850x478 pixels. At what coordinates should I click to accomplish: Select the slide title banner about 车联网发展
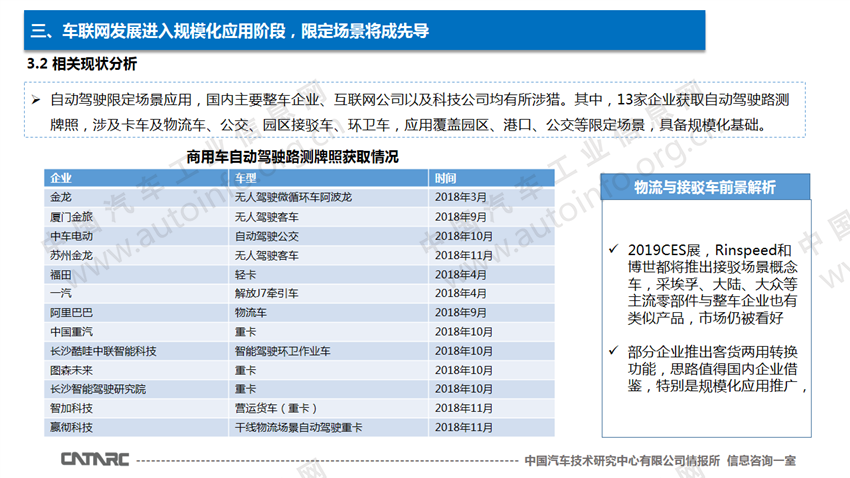[x=364, y=30]
